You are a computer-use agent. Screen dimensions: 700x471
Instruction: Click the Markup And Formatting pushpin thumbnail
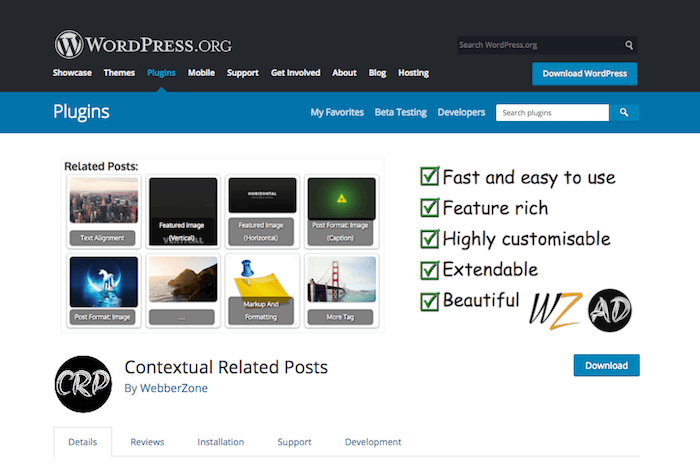click(262, 291)
